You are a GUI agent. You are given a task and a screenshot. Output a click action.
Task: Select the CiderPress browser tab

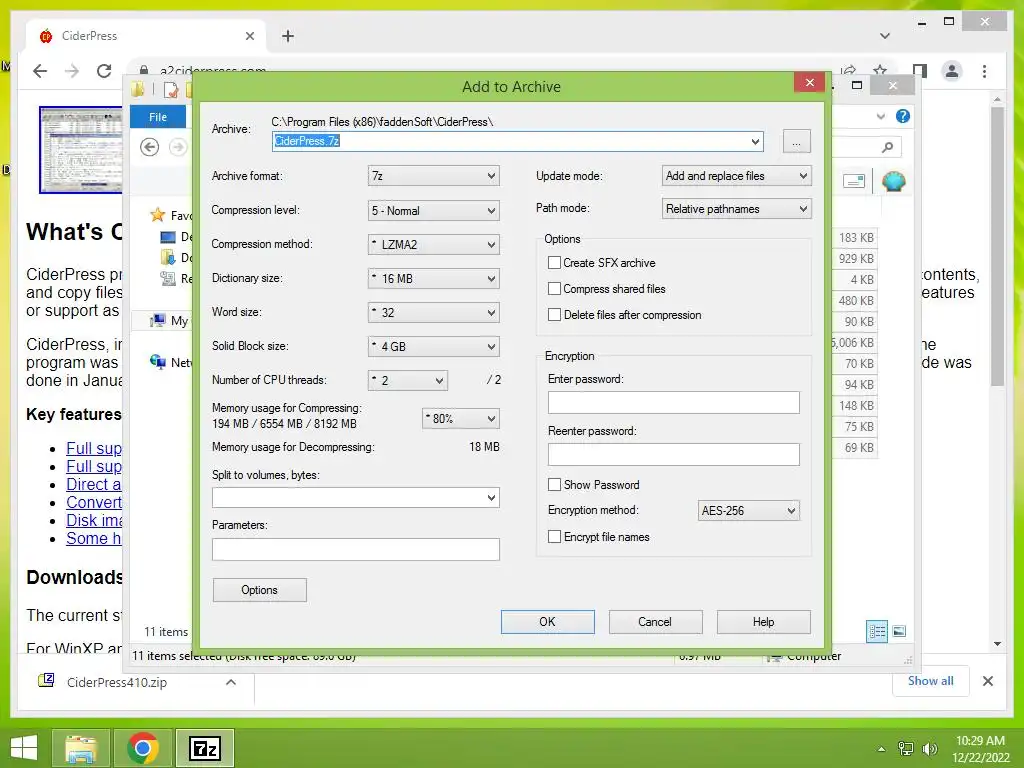point(147,36)
